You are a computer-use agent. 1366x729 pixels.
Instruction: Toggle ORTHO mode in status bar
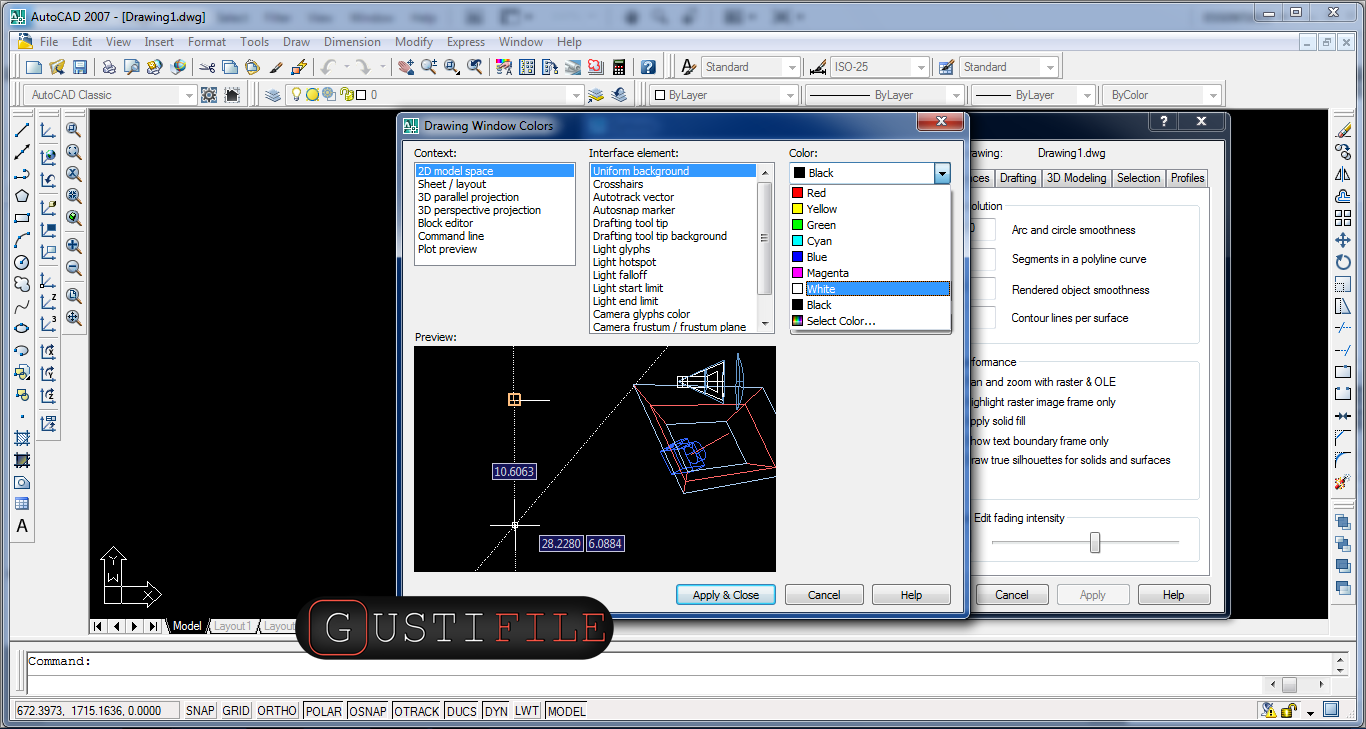277,711
